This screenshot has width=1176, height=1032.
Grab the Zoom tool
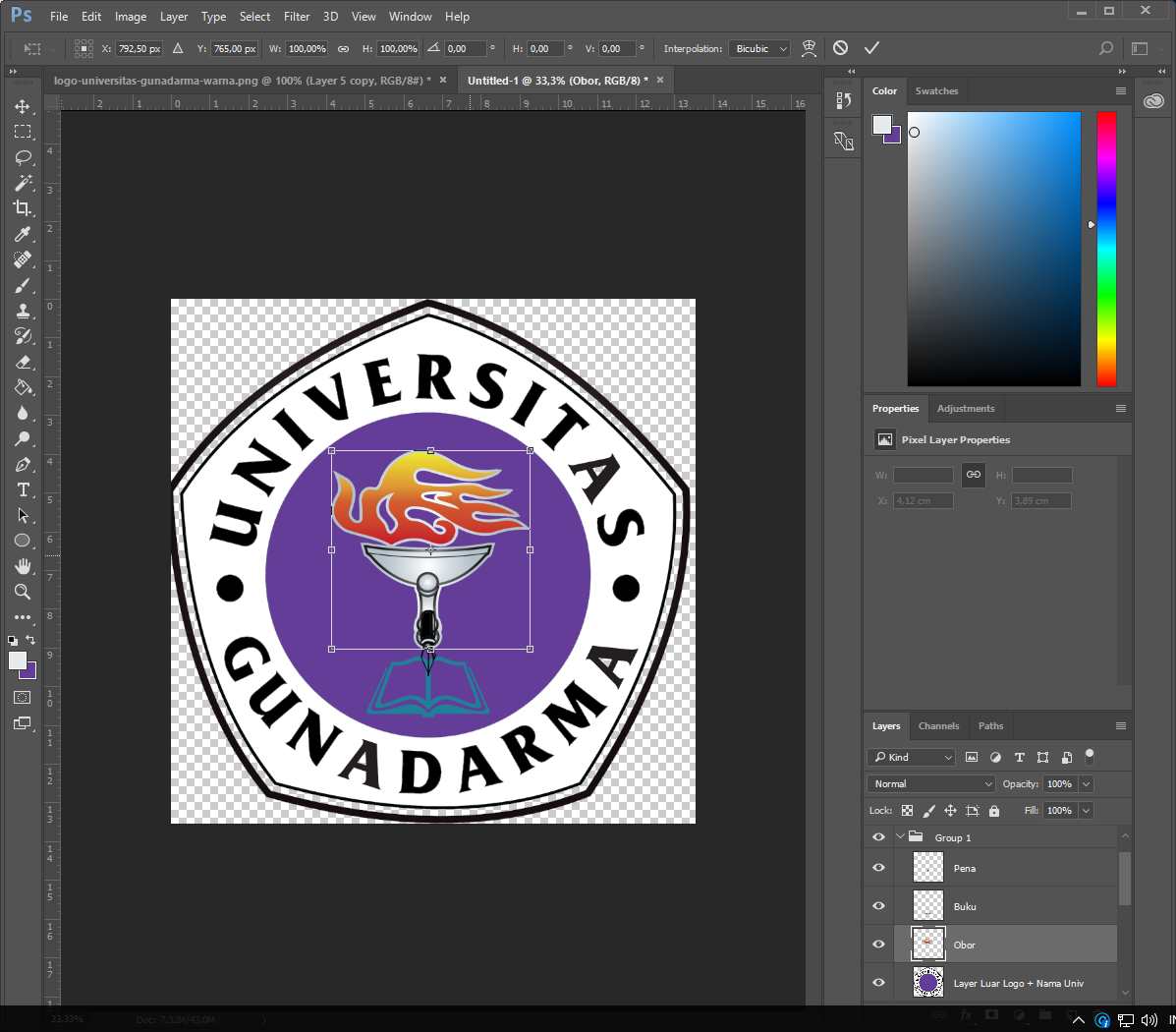coord(23,592)
